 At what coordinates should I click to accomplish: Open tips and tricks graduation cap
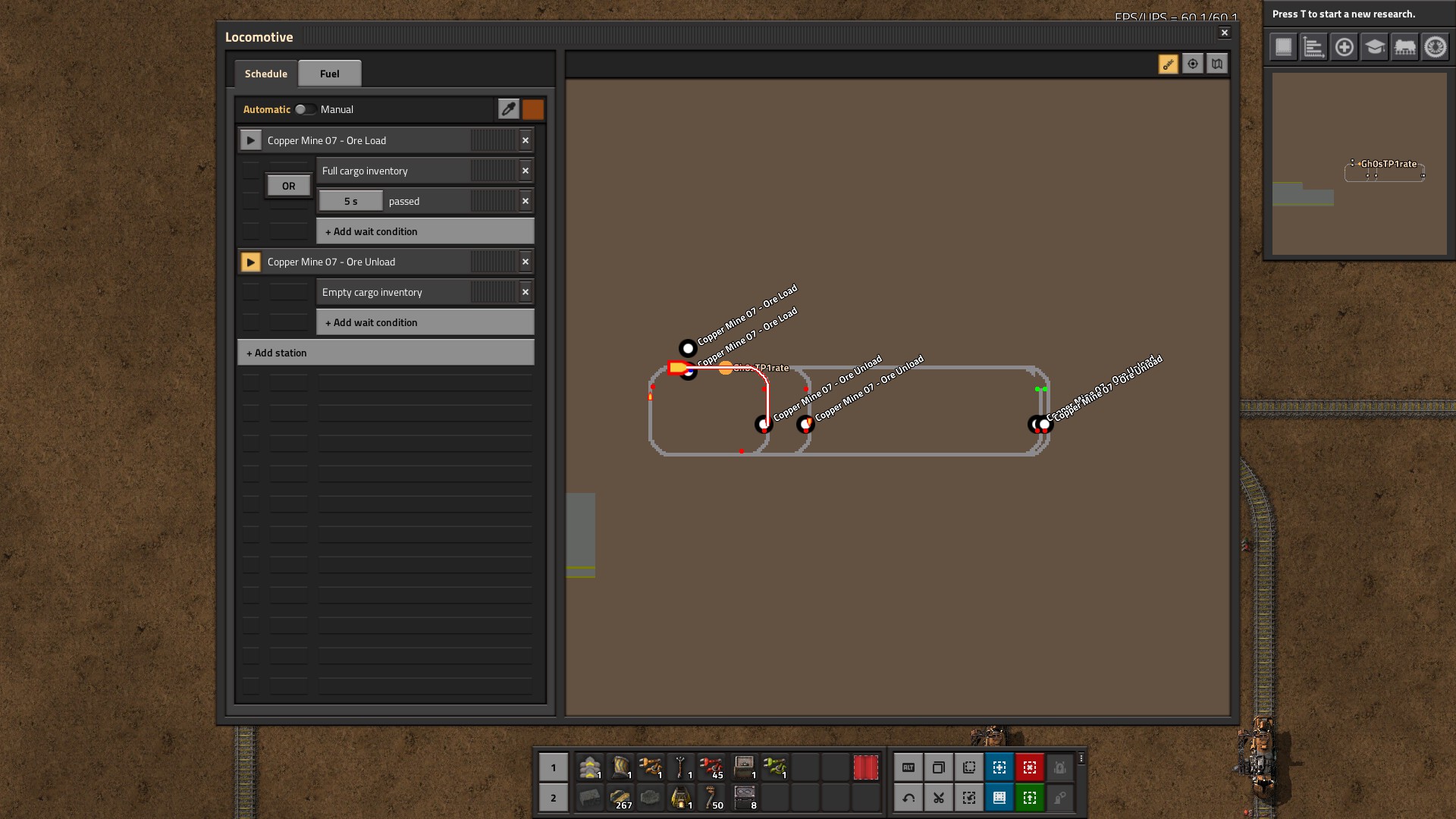[x=1374, y=47]
